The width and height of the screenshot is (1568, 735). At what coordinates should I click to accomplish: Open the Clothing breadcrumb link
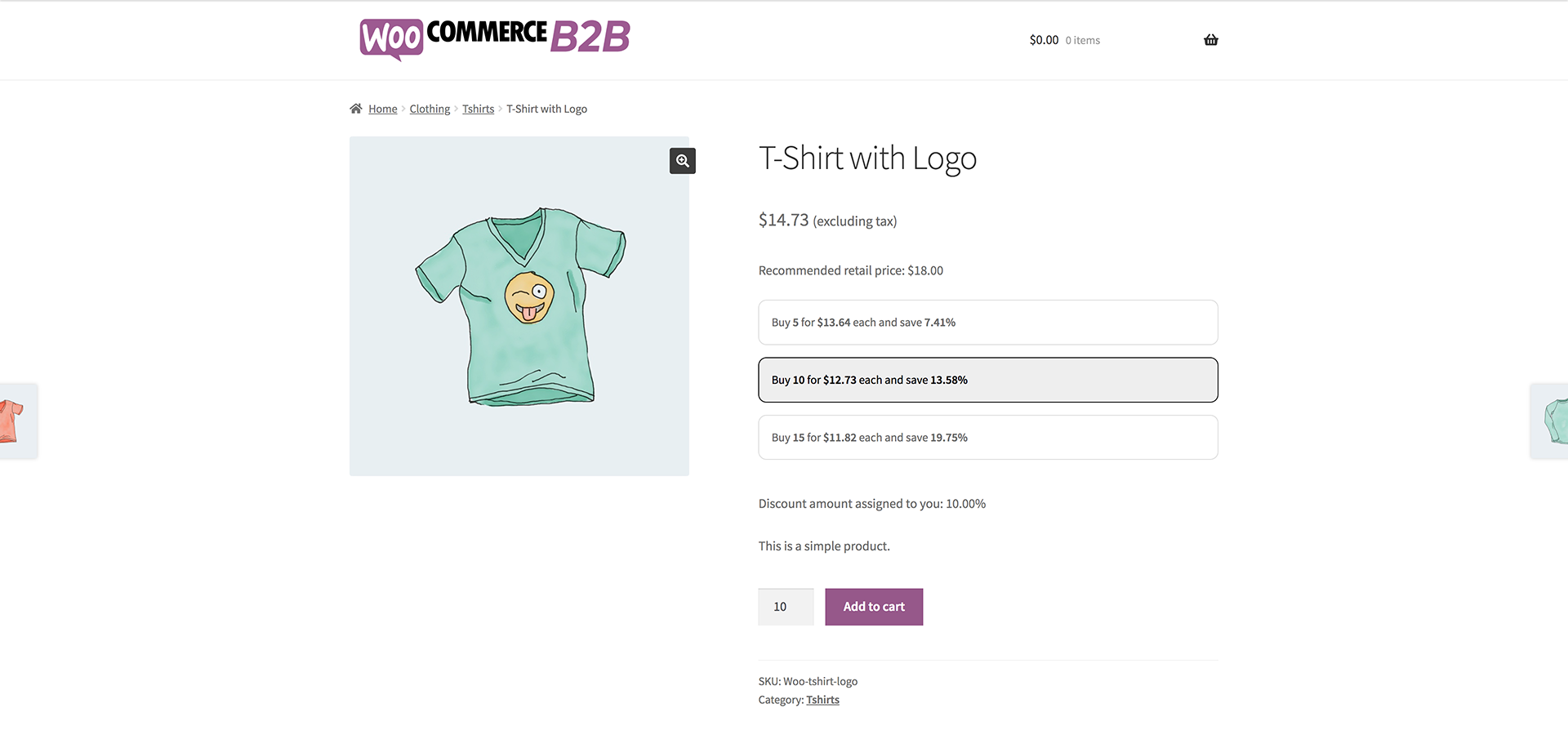click(x=430, y=109)
